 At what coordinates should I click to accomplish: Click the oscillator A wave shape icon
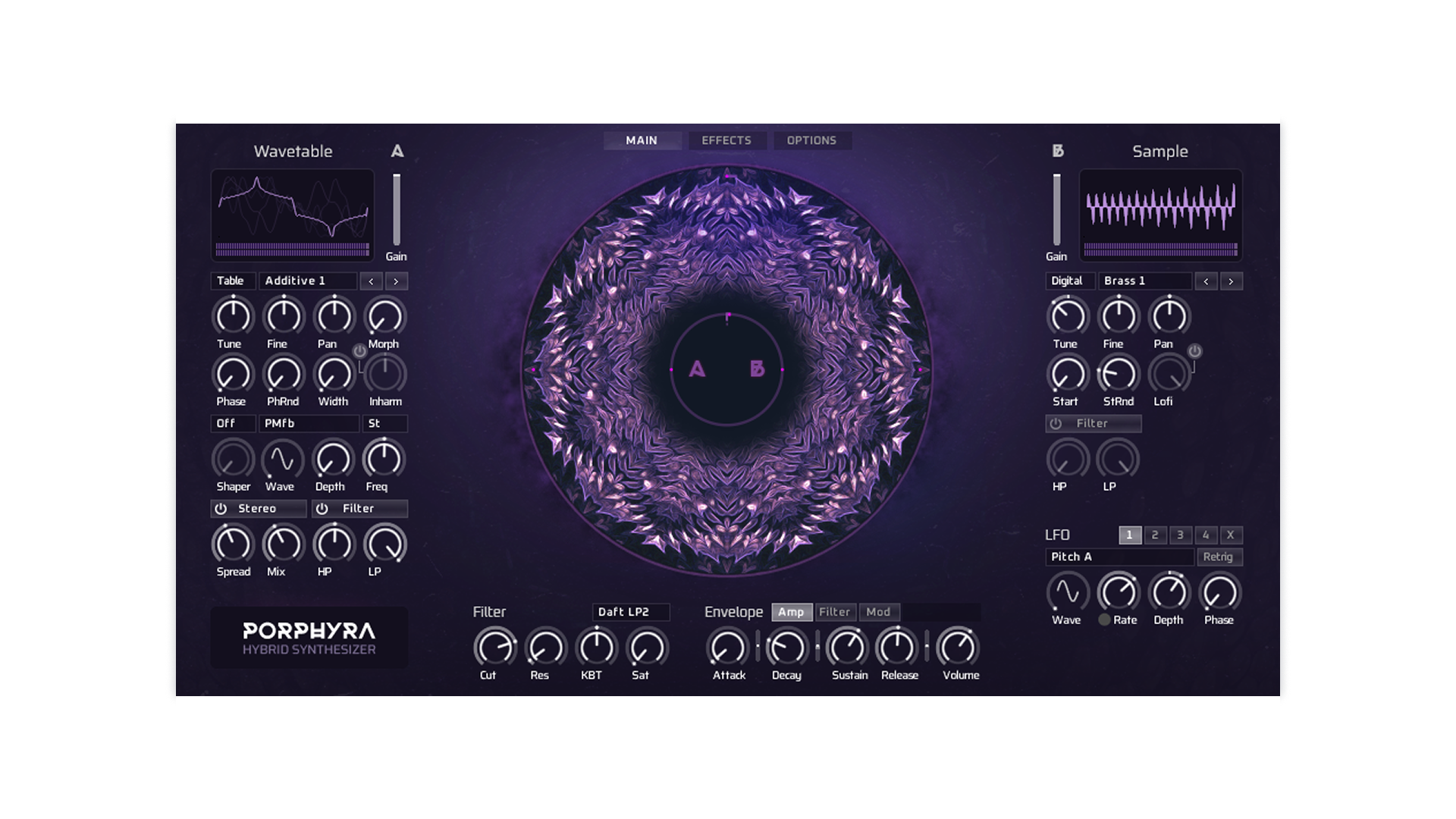pyautogui.click(x=281, y=460)
